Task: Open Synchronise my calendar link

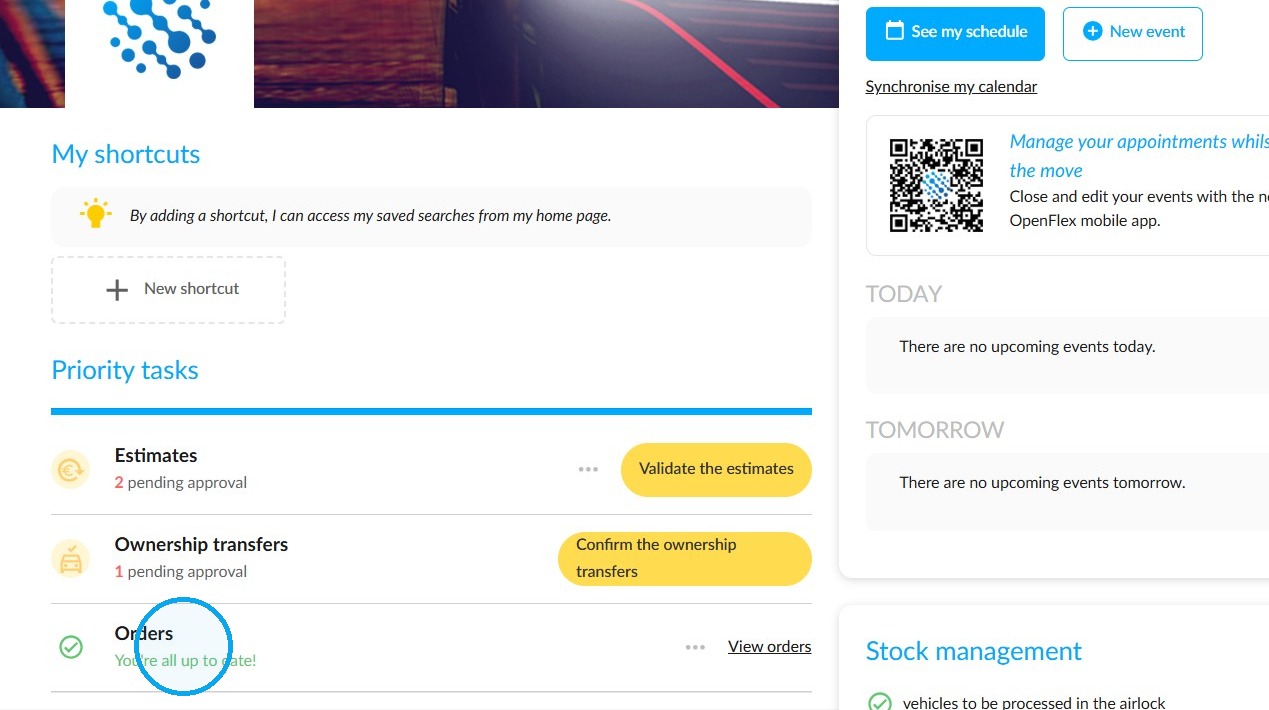Action: click(x=951, y=87)
